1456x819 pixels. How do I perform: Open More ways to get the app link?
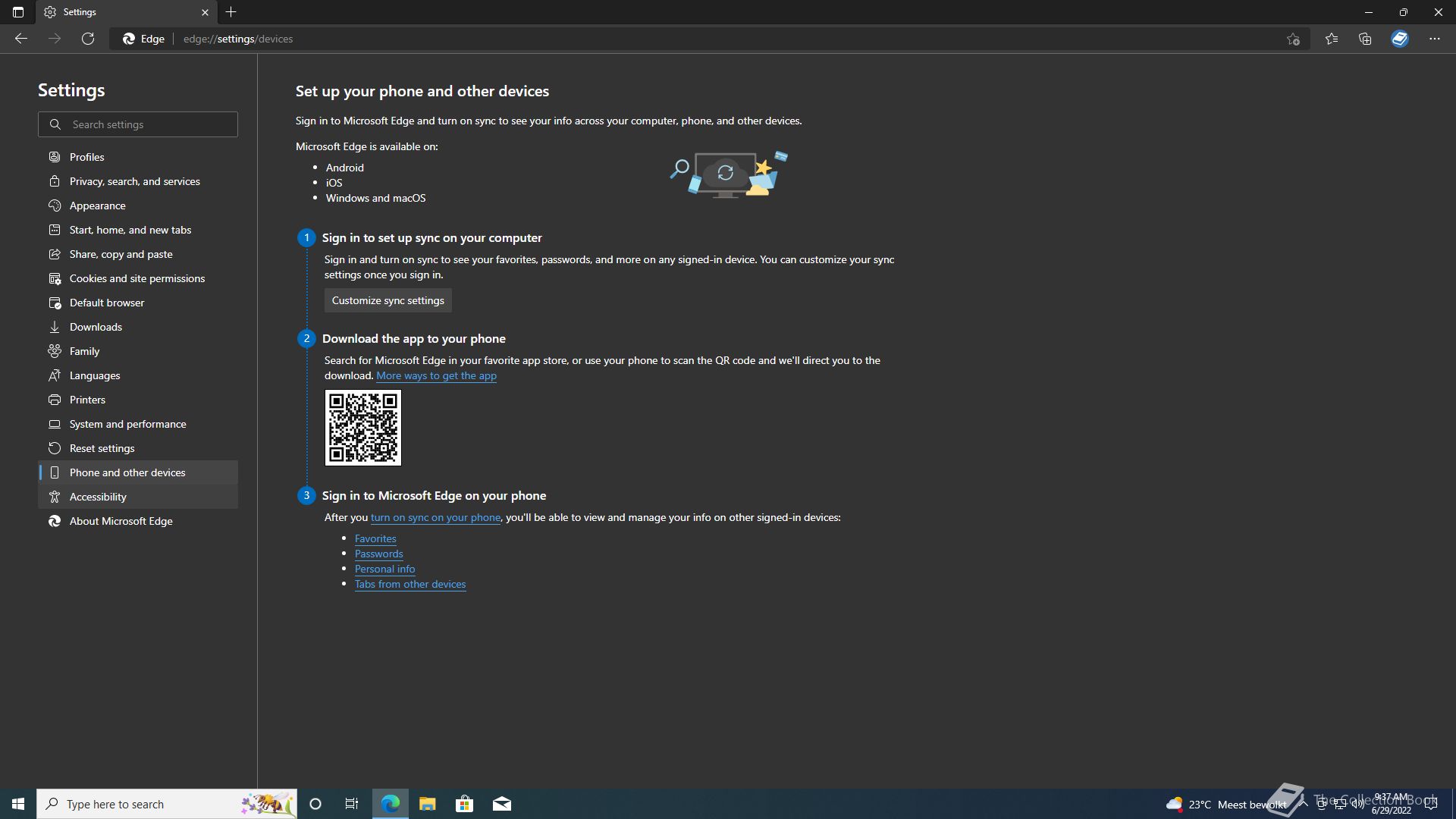pyautogui.click(x=436, y=375)
